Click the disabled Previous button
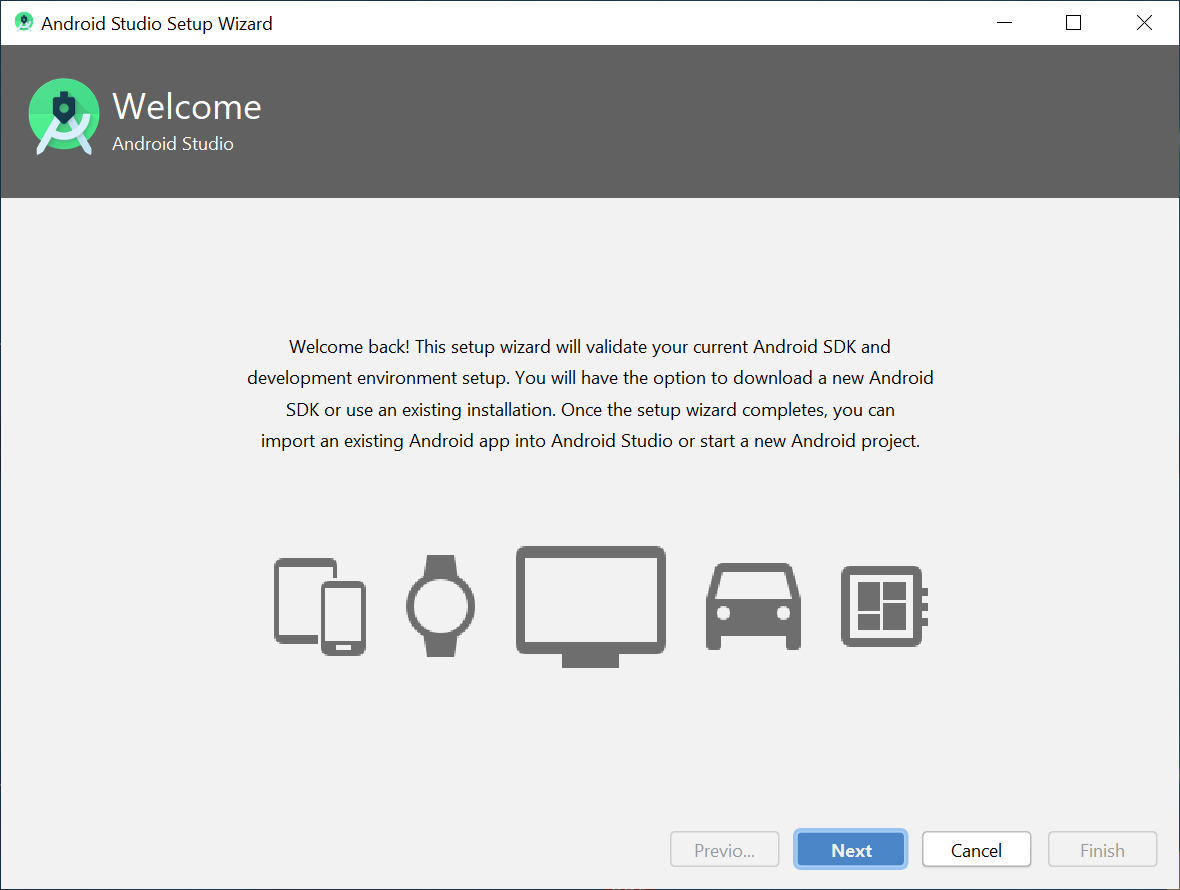Viewport: 1180px width, 890px height. click(724, 849)
